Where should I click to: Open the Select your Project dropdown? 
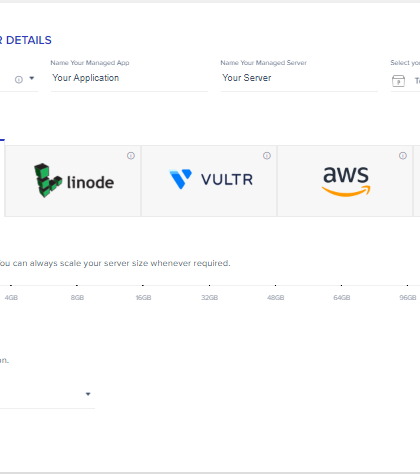pyautogui.click(x=405, y=81)
